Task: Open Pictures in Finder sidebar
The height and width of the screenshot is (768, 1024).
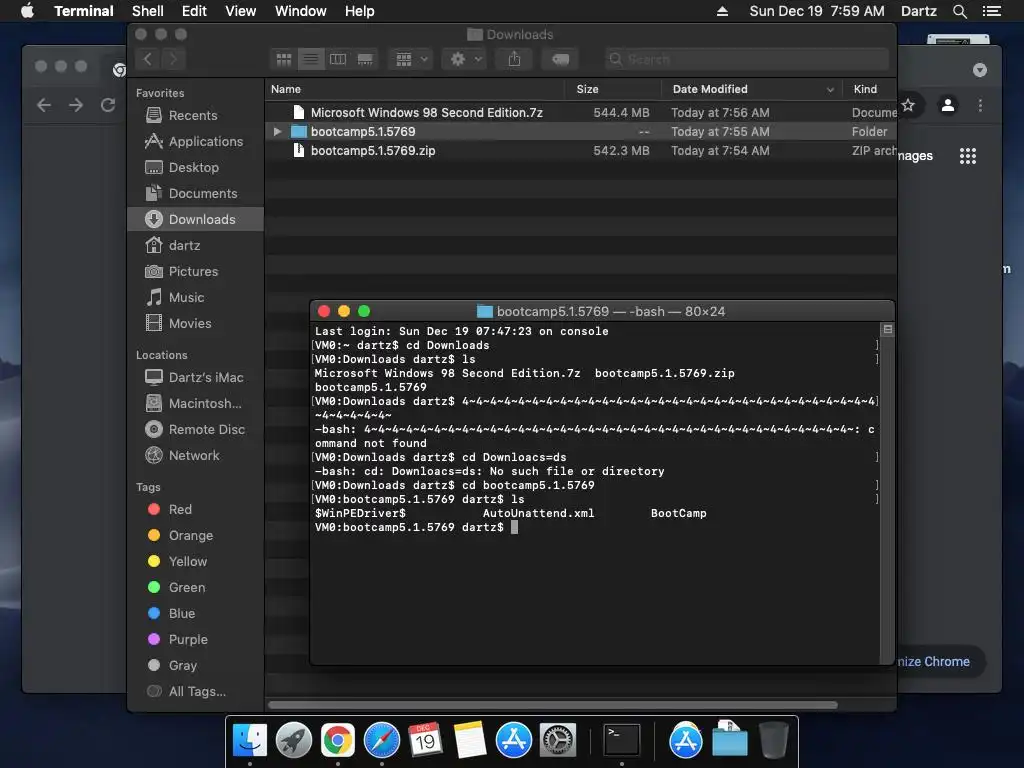Action: click(195, 272)
